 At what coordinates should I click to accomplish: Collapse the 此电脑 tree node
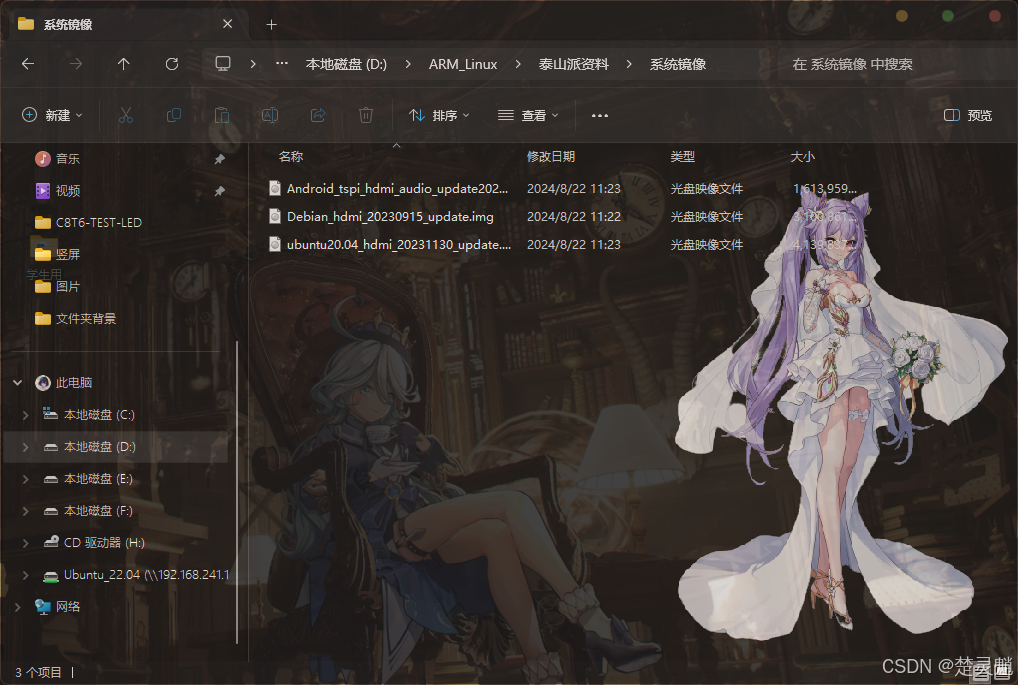tap(18, 382)
